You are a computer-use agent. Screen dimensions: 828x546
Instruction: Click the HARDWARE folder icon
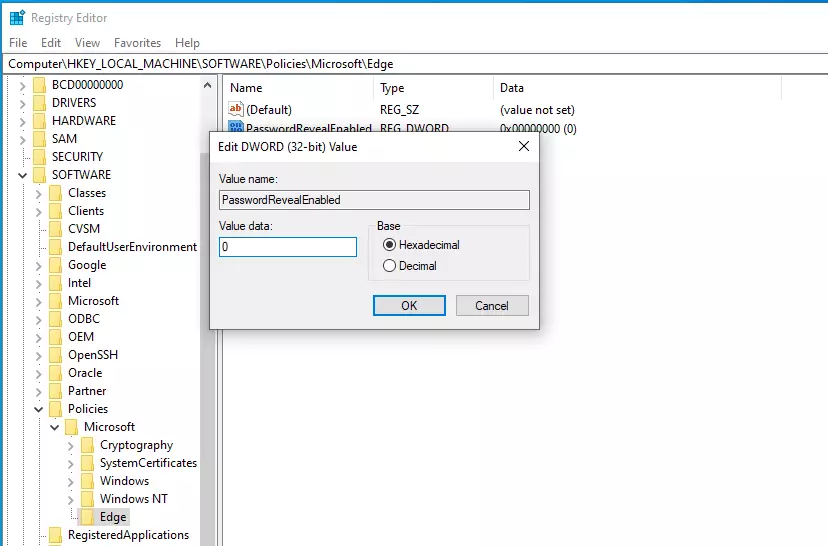point(40,120)
